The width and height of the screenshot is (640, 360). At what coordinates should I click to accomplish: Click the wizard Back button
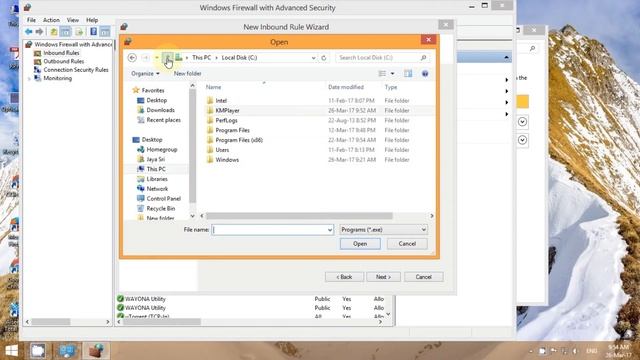(x=344, y=277)
